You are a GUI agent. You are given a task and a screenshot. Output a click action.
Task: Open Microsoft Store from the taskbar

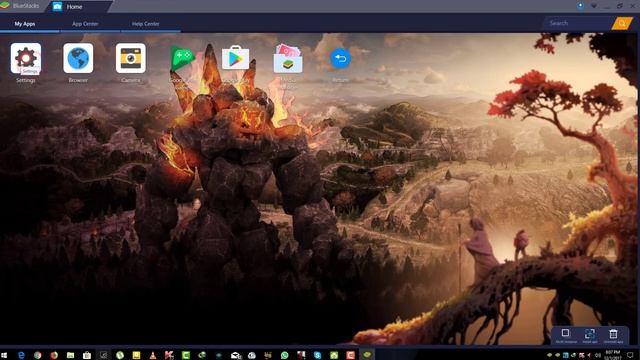point(87,356)
